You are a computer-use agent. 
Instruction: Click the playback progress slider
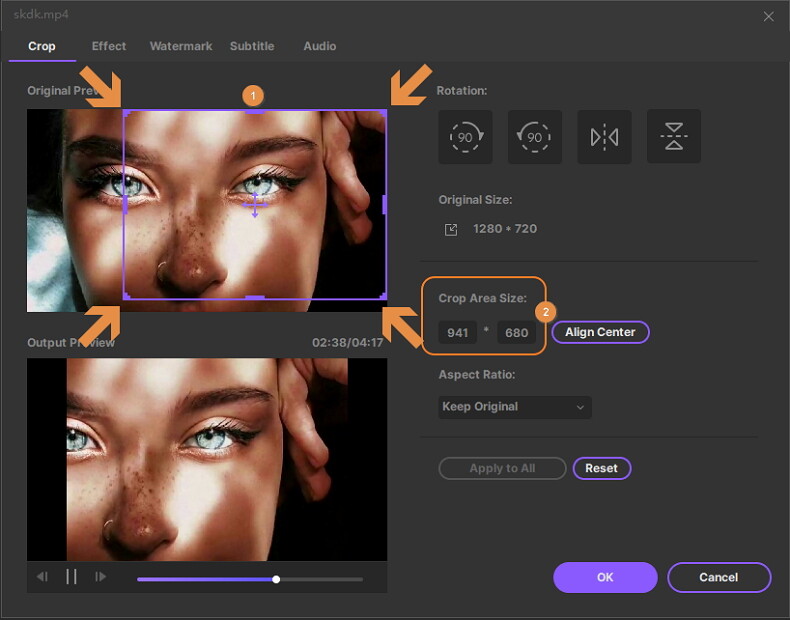tap(250, 579)
